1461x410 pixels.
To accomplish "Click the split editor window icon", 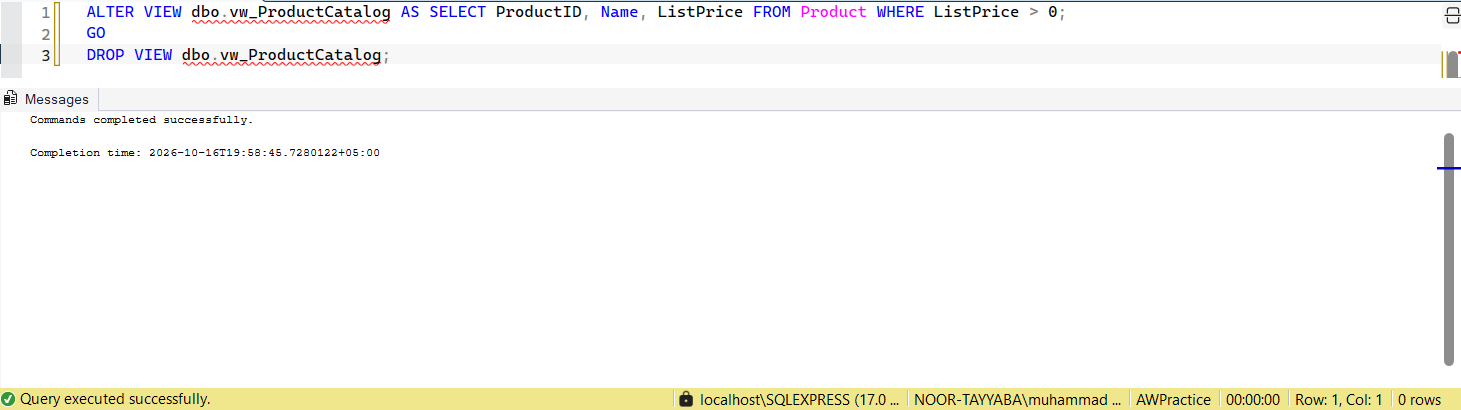I will (x=1451, y=15).
